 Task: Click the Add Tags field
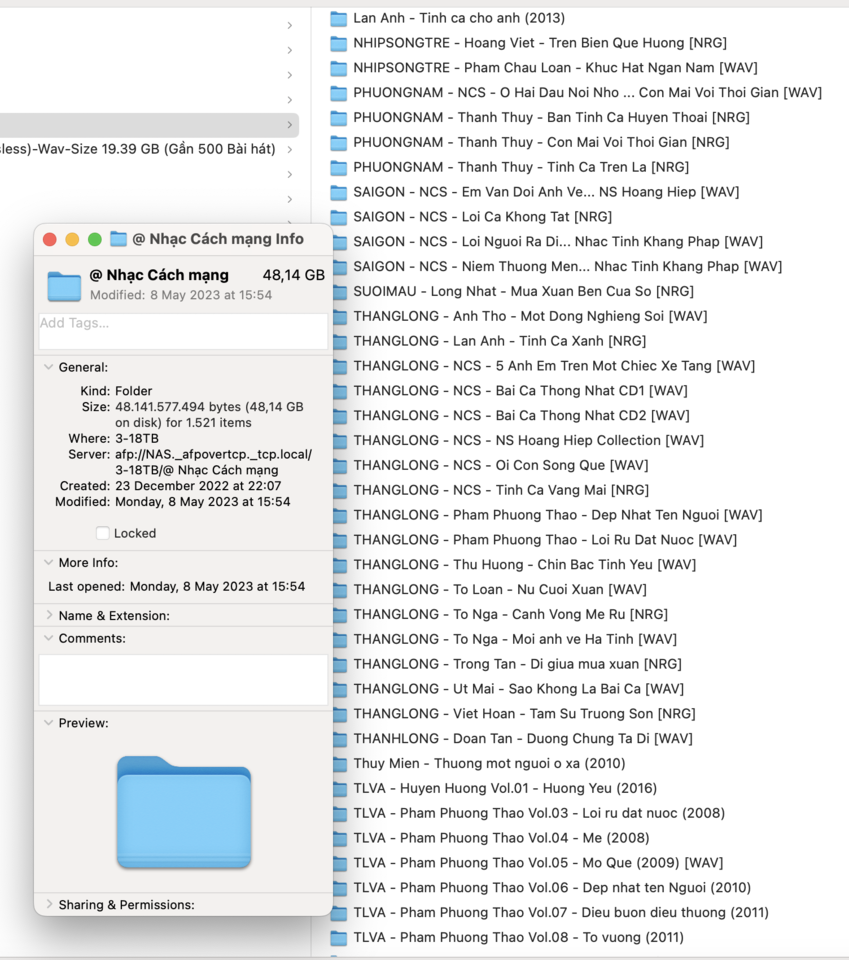click(x=183, y=331)
